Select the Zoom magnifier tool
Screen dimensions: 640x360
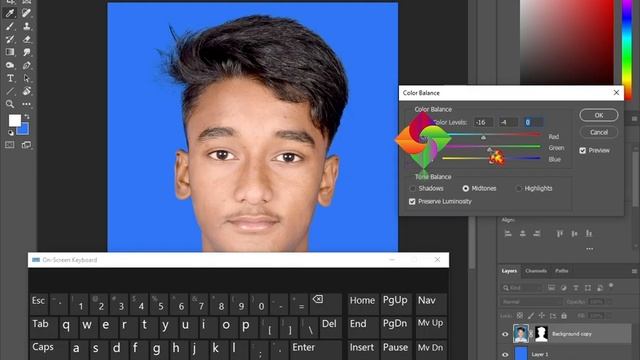coord(10,104)
